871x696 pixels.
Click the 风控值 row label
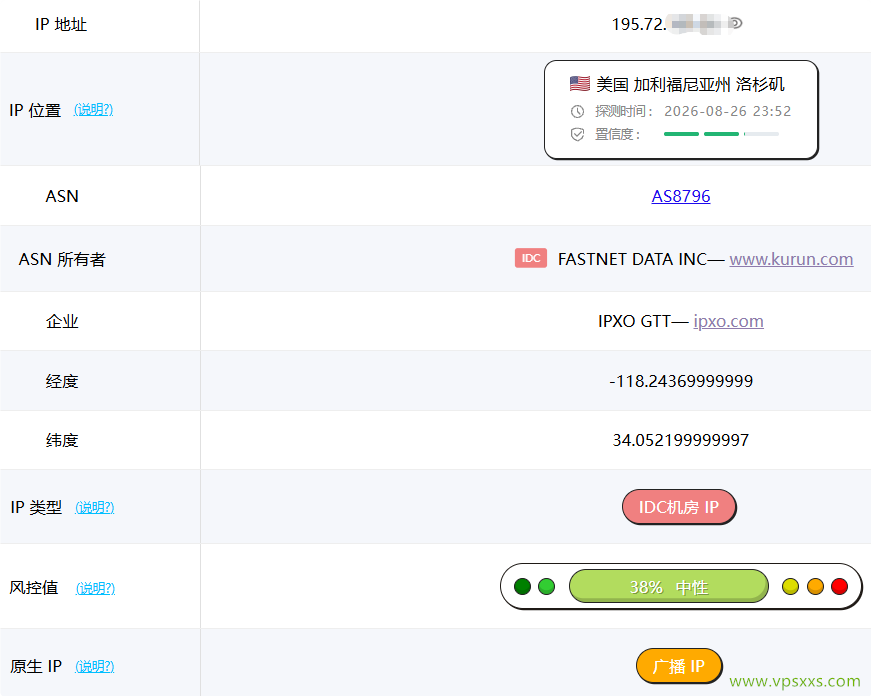33,588
